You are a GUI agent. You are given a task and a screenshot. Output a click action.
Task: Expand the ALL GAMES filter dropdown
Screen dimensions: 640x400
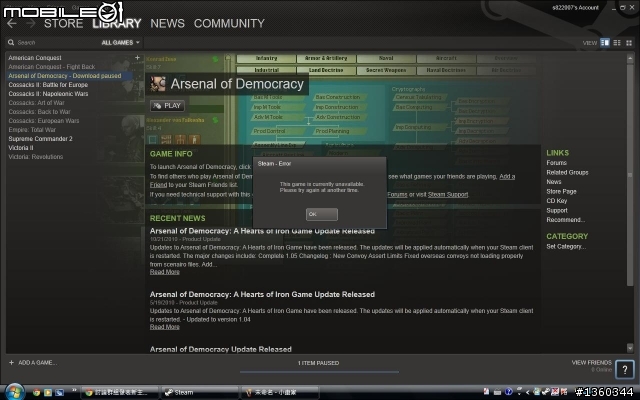(x=120, y=42)
